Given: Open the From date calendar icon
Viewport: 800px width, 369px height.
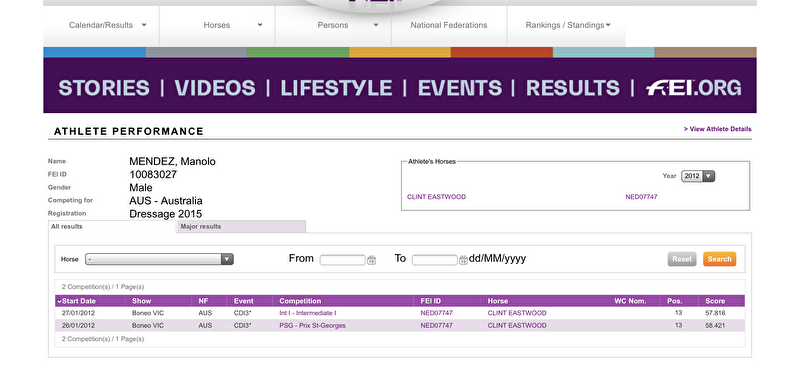Looking at the screenshot, I should point(371,260).
